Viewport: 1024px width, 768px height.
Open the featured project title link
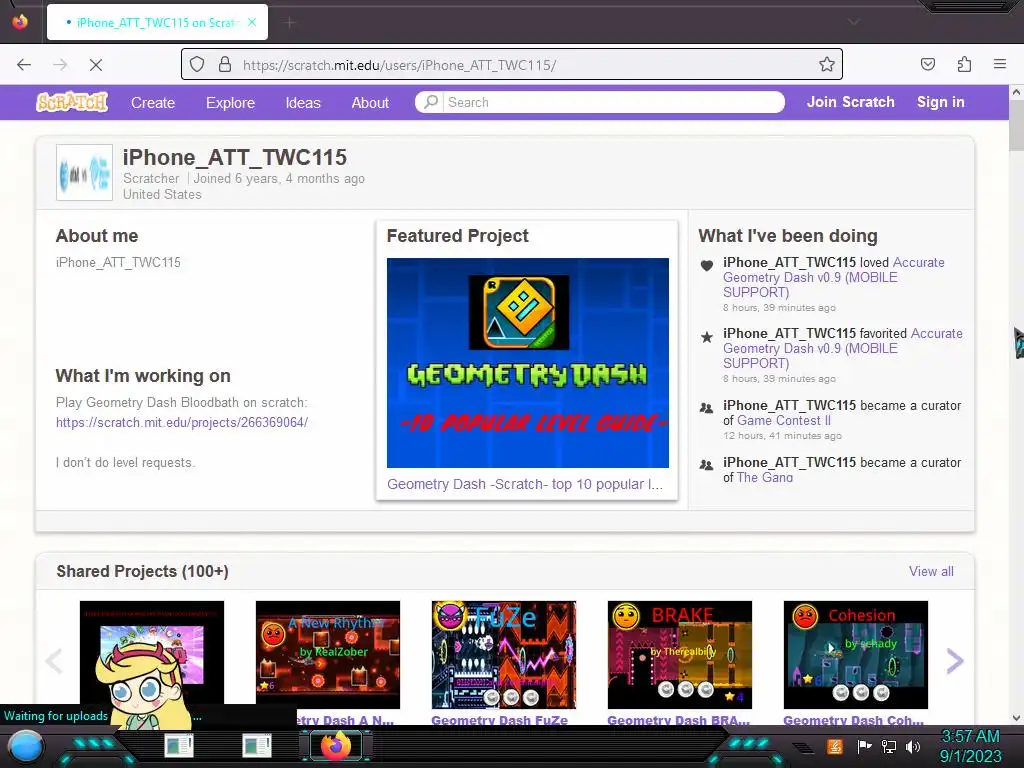coord(525,484)
